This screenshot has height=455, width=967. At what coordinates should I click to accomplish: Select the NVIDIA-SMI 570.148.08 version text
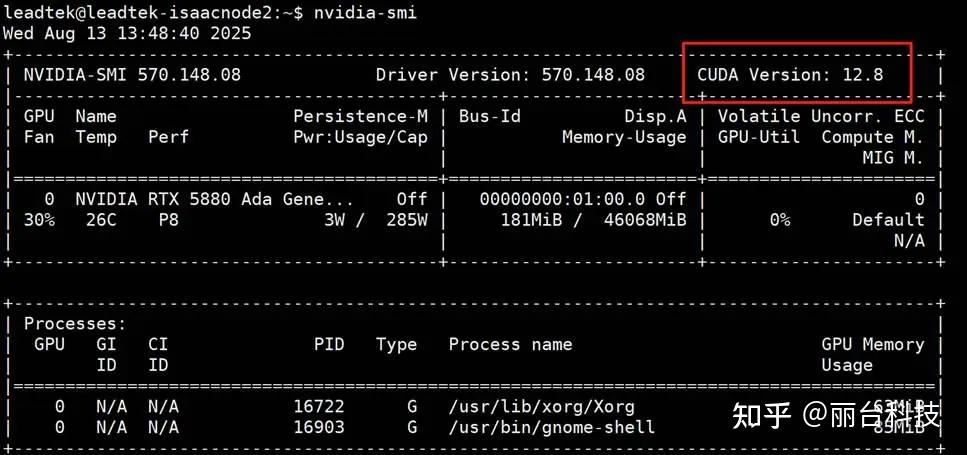[x=132, y=75]
